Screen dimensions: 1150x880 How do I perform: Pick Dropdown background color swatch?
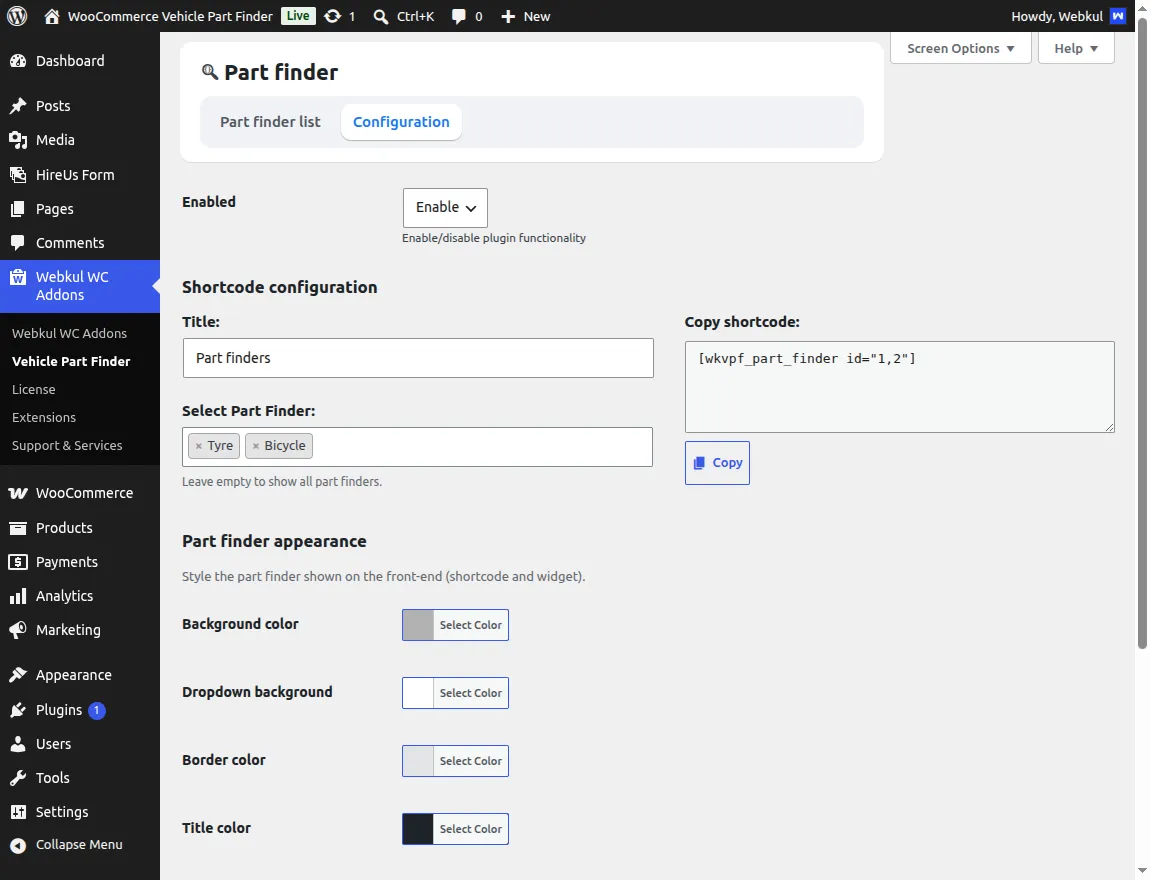[418, 693]
